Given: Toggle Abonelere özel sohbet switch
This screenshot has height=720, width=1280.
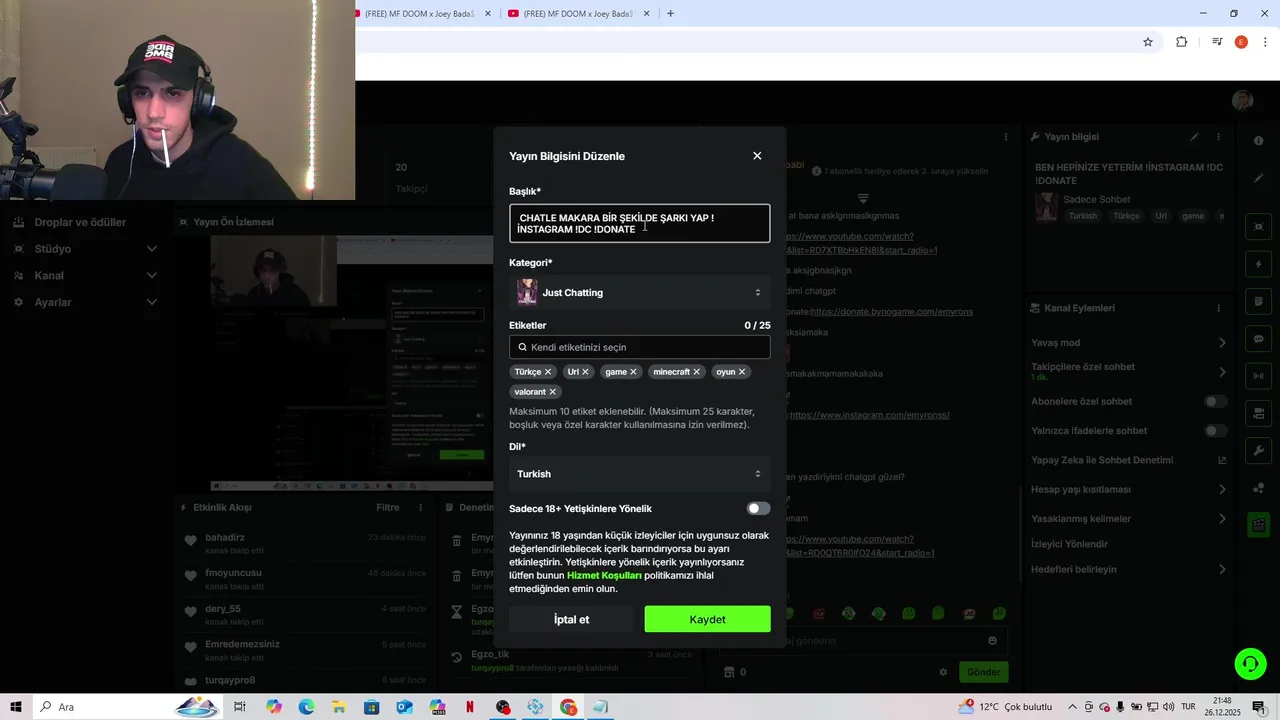Looking at the screenshot, I should point(1215,402).
